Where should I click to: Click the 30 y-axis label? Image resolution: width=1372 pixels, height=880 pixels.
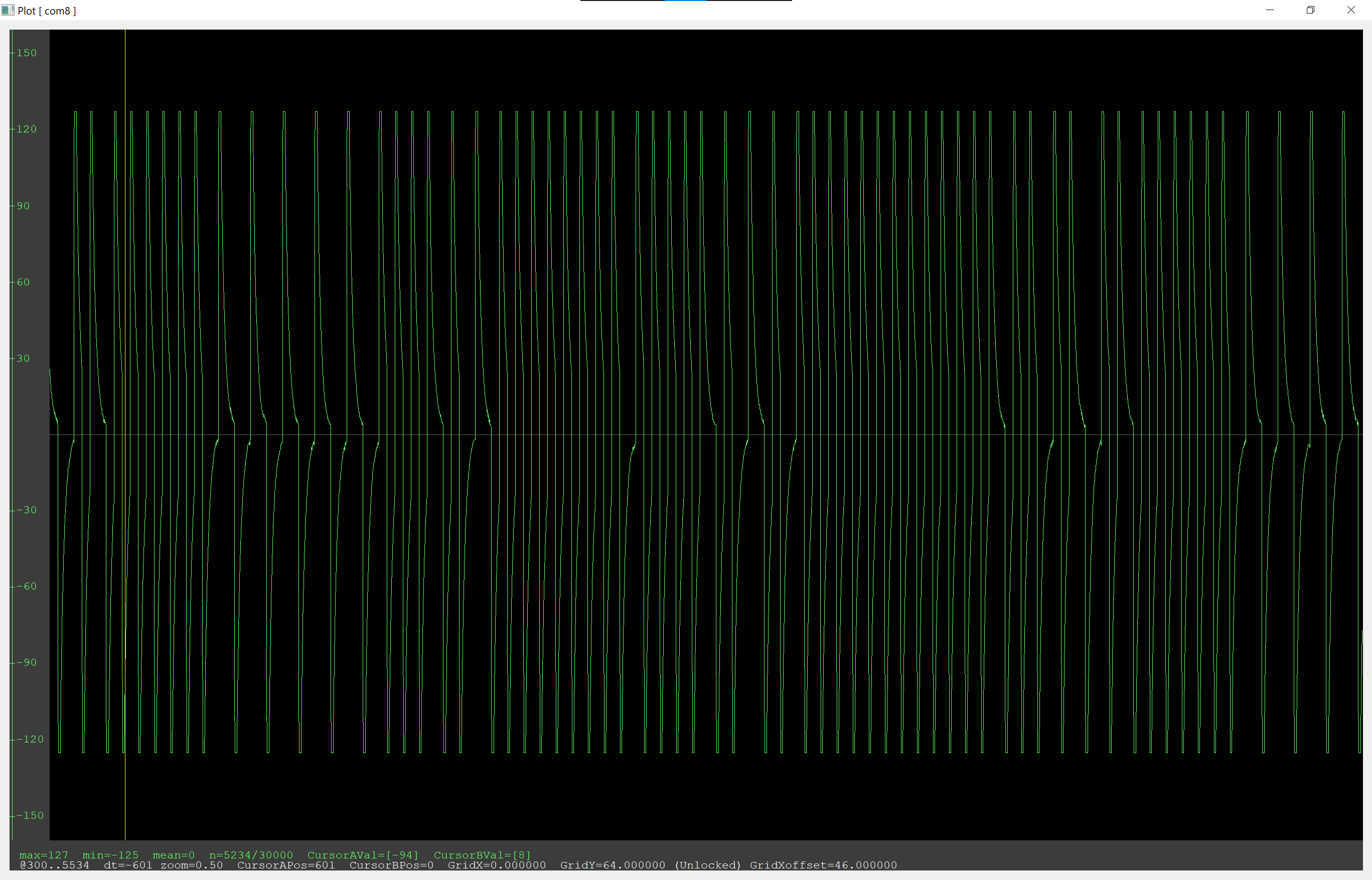click(x=23, y=358)
